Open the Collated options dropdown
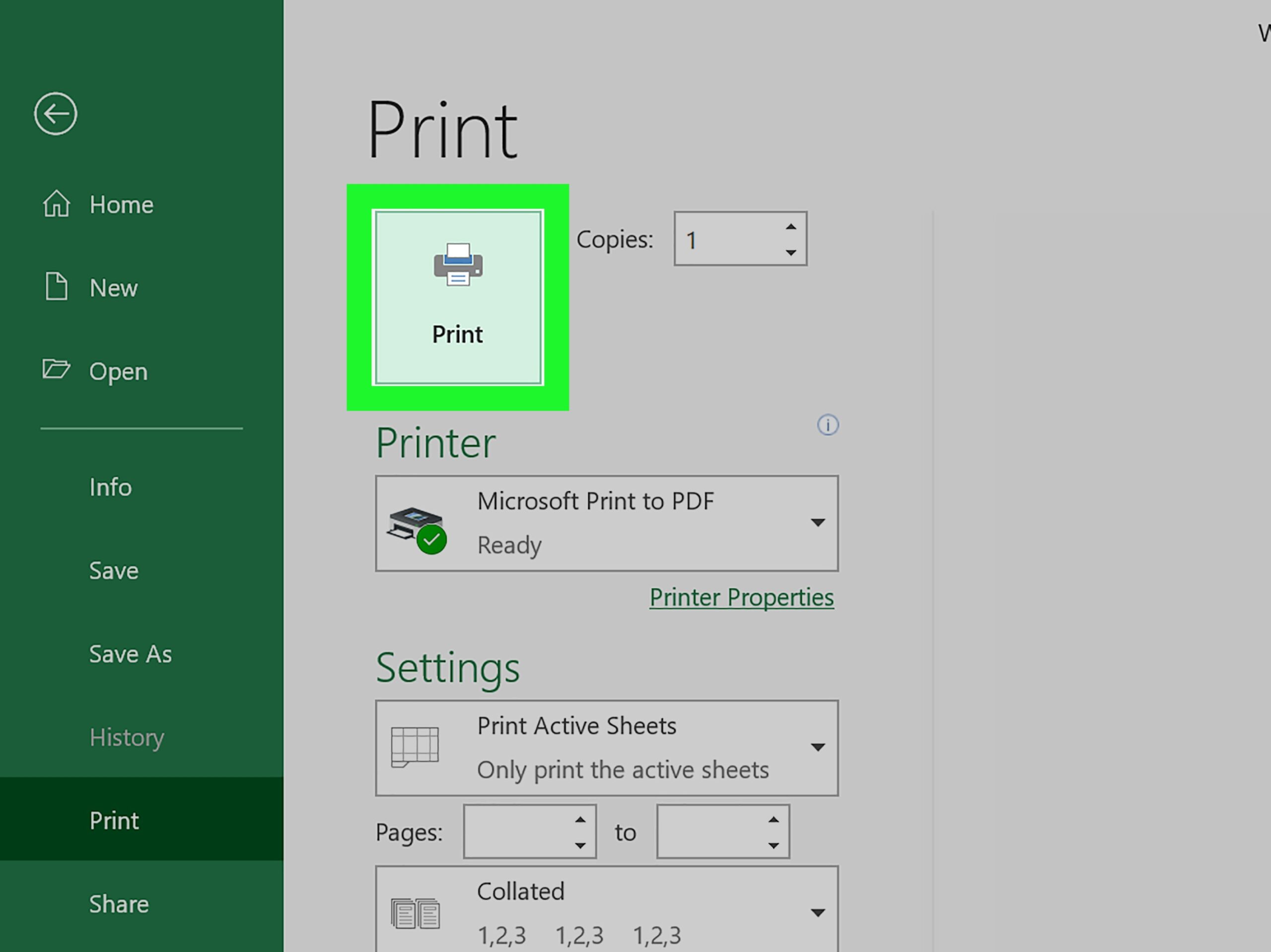The height and width of the screenshot is (952, 1271). (817, 913)
